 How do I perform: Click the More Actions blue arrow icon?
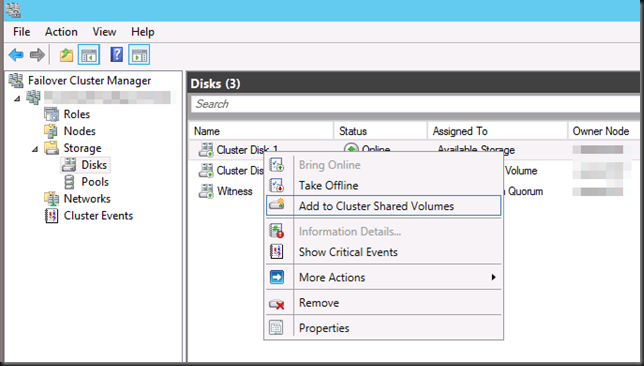click(x=277, y=277)
